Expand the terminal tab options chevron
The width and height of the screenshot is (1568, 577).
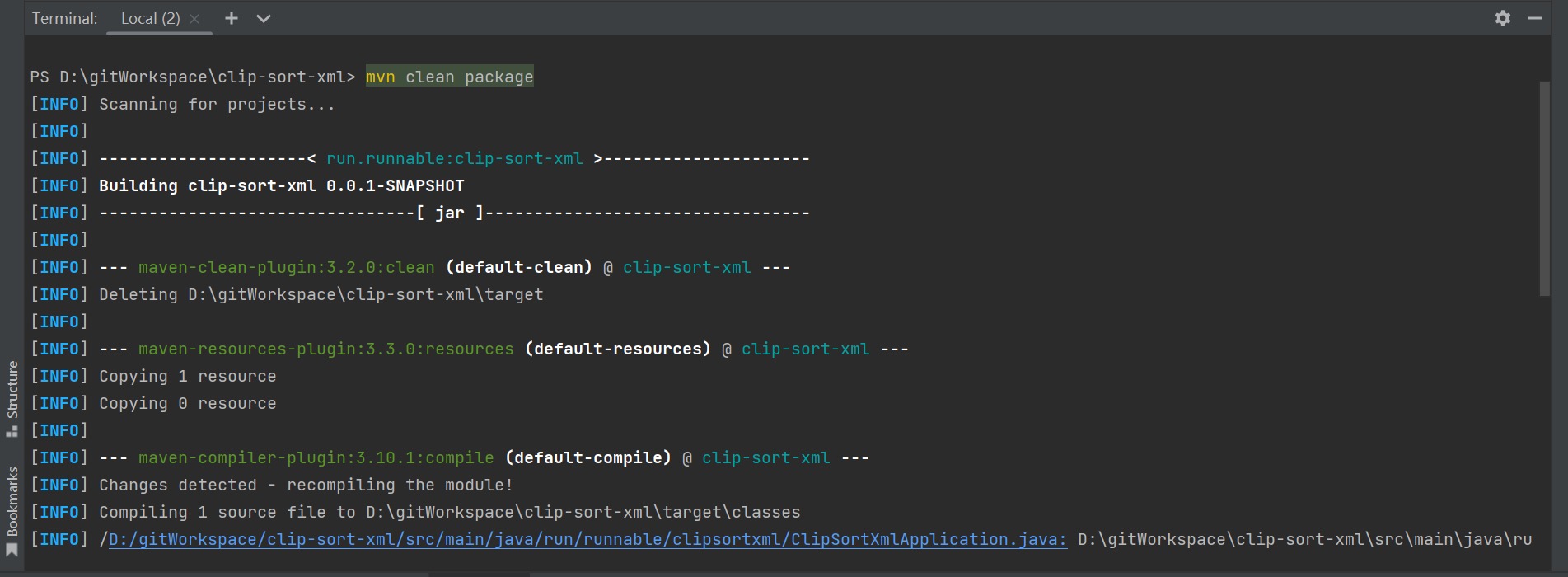click(264, 18)
